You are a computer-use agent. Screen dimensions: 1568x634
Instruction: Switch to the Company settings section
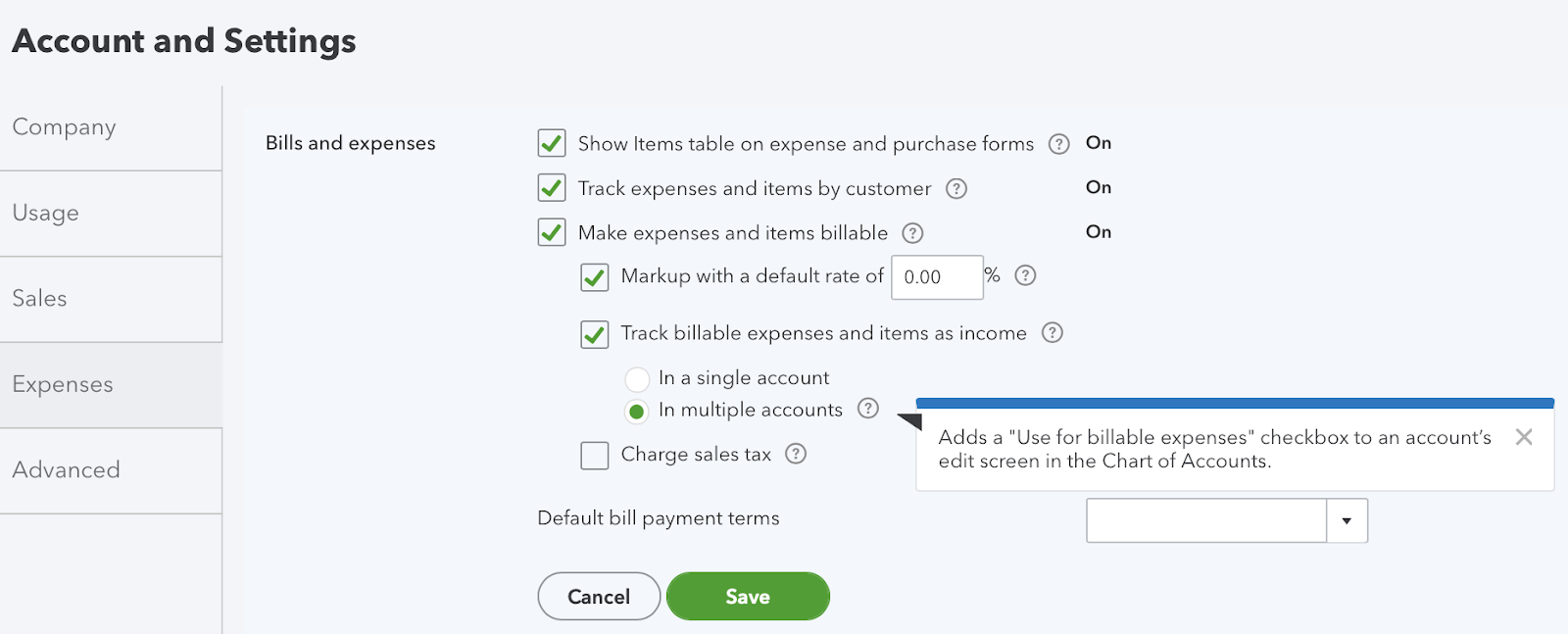64,127
